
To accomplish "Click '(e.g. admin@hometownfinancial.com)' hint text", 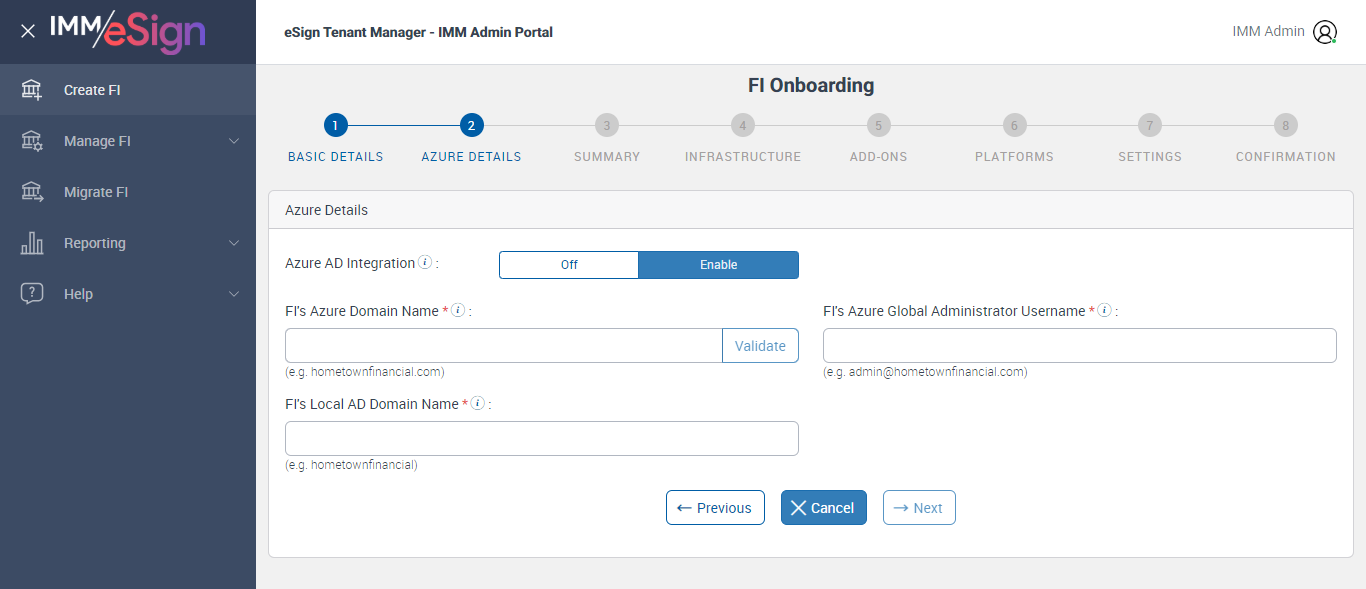I will (x=925, y=372).
